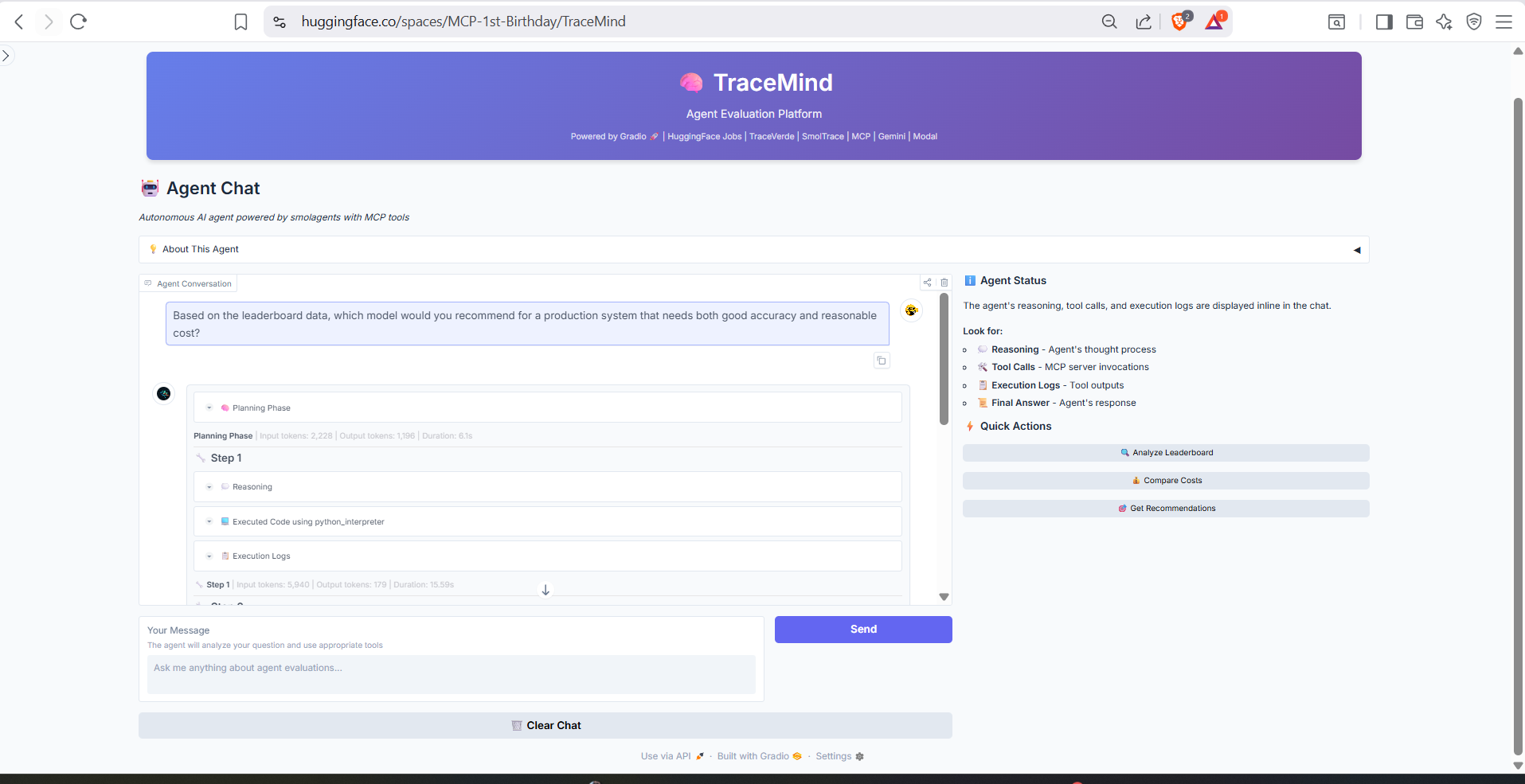The height and width of the screenshot is (784, 1525).
Task: Focus the Your Message text box
Action: [x=452, y=674]
